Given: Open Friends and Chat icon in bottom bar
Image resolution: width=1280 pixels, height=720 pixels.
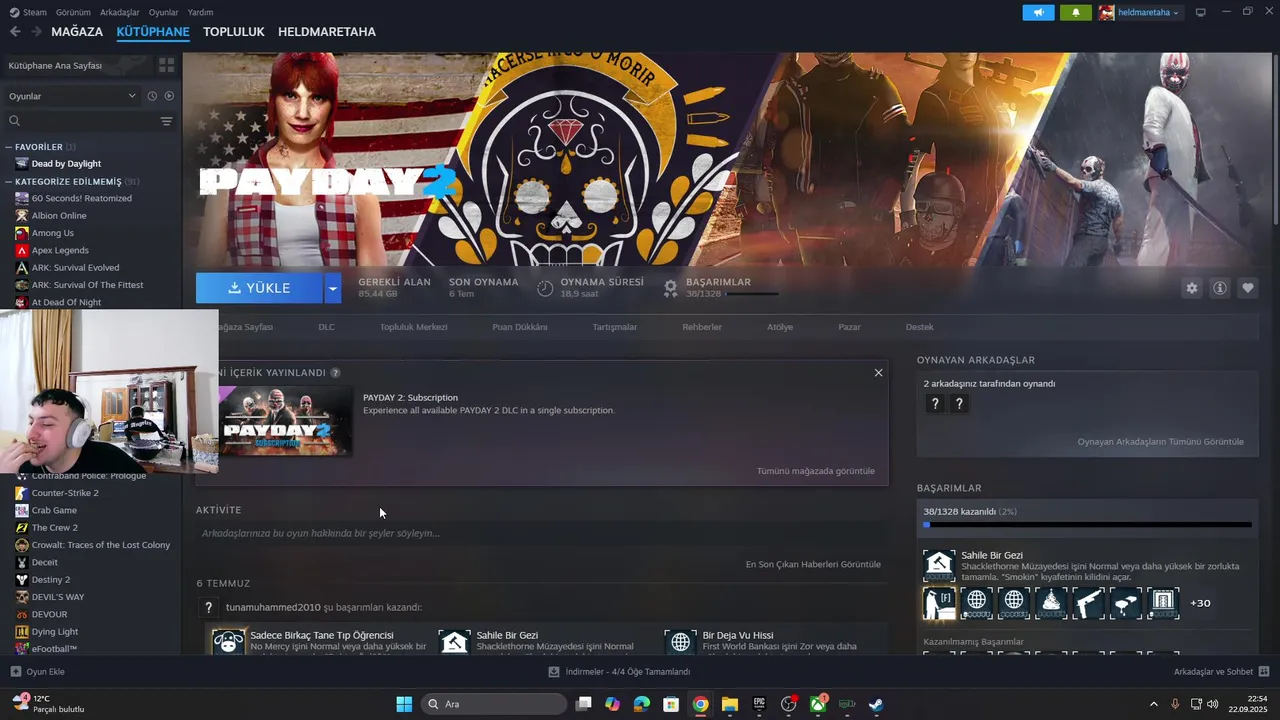Looking at the screenshot, I should 1263,672.
